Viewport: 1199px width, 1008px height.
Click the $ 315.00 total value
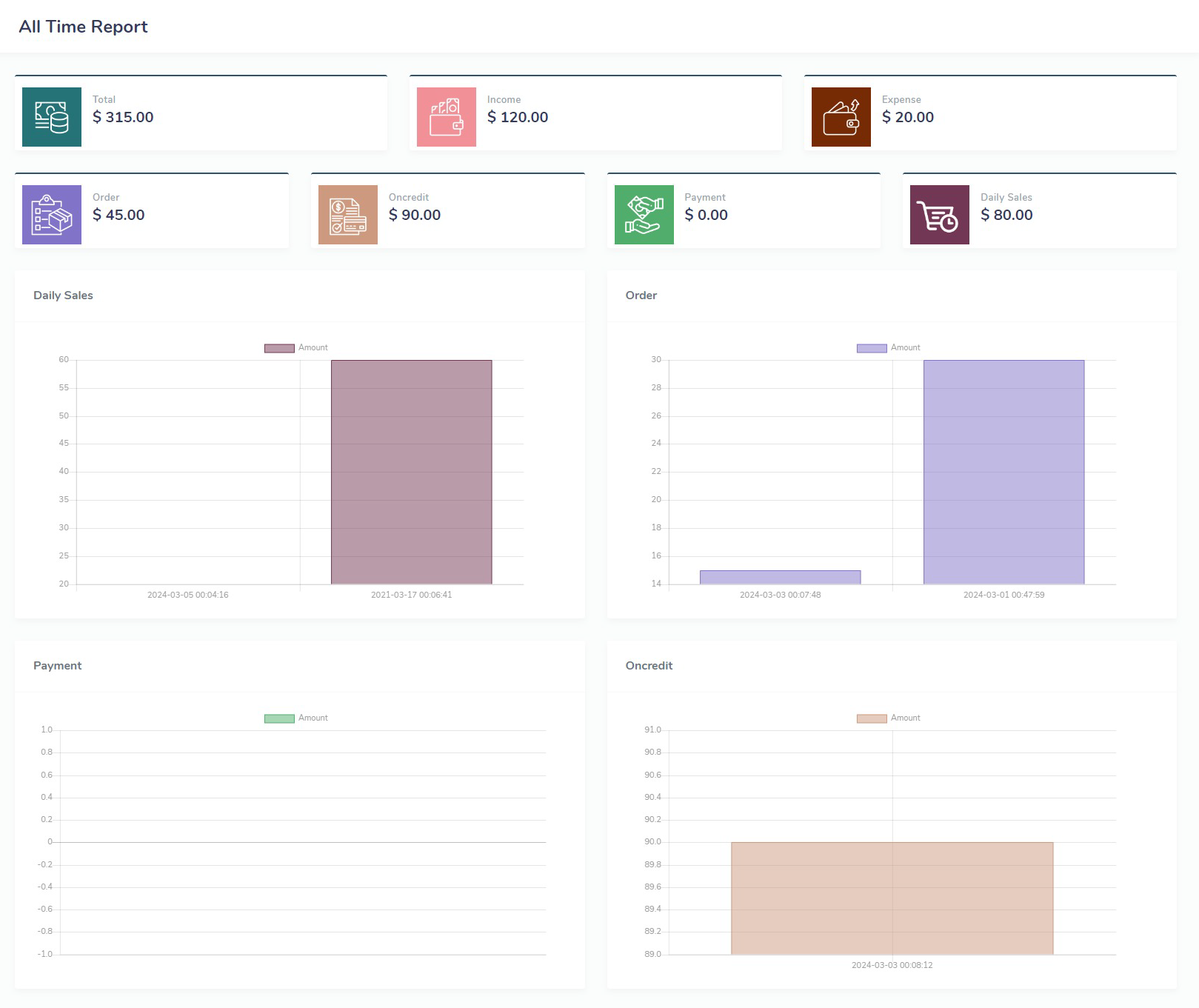point(123,117)
